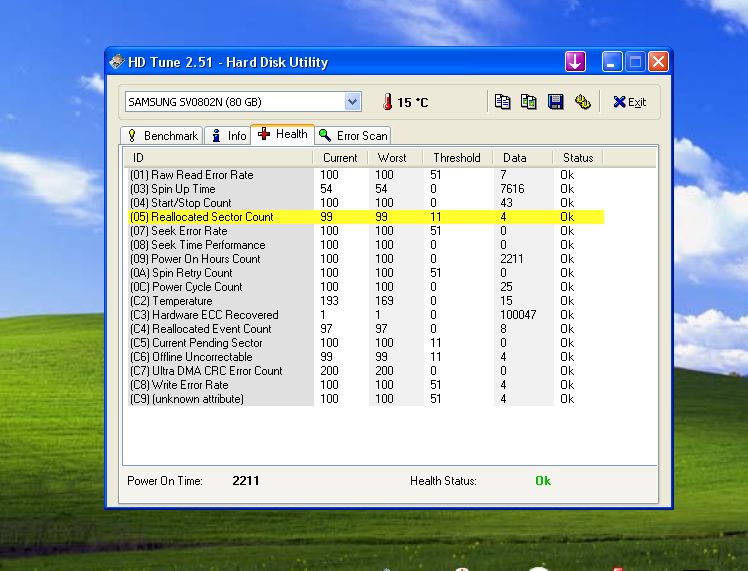Click the green Health Status Ok text

point(543,481)
